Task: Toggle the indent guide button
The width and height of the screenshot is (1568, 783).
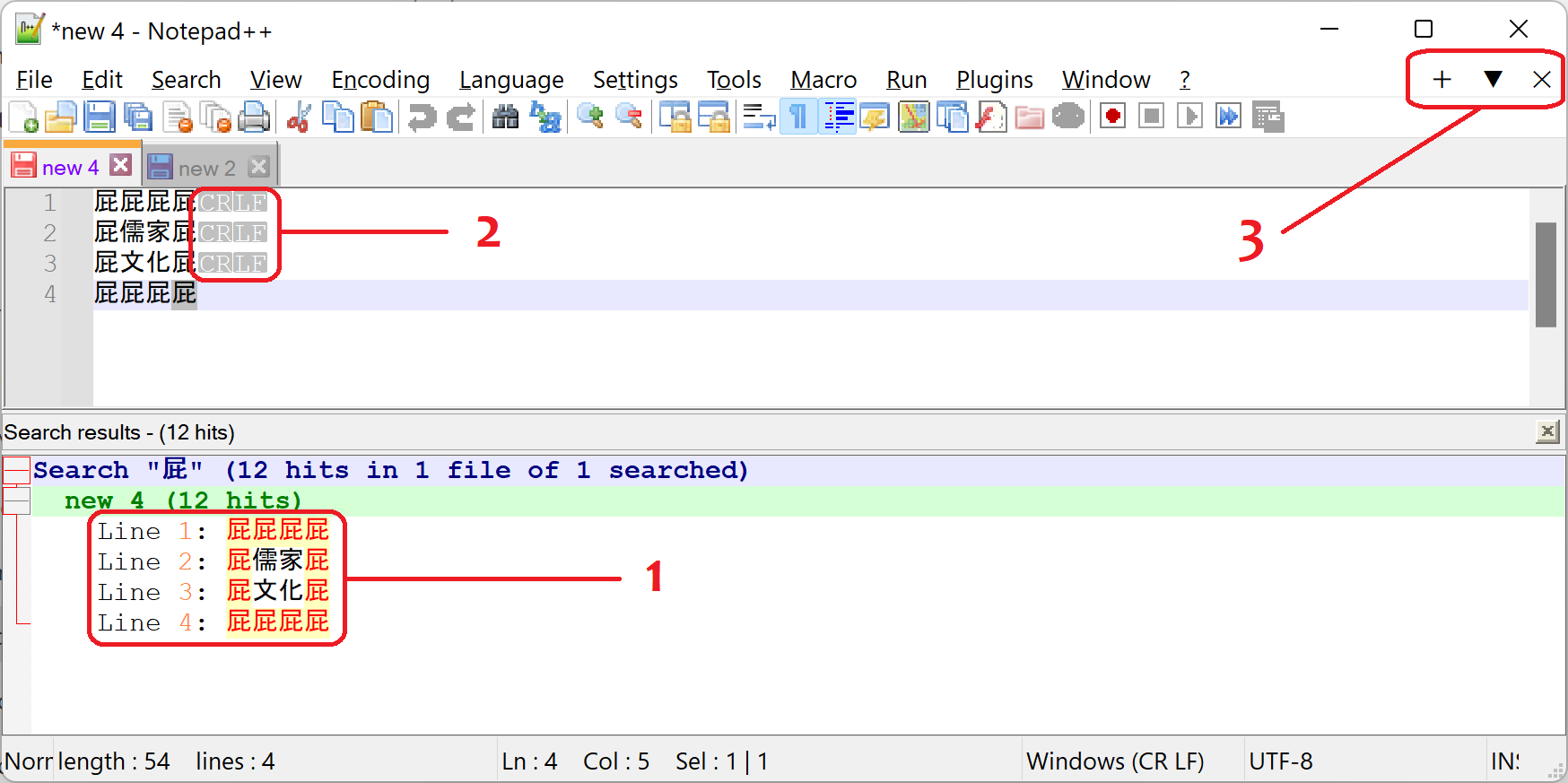Action: [839, 117]
